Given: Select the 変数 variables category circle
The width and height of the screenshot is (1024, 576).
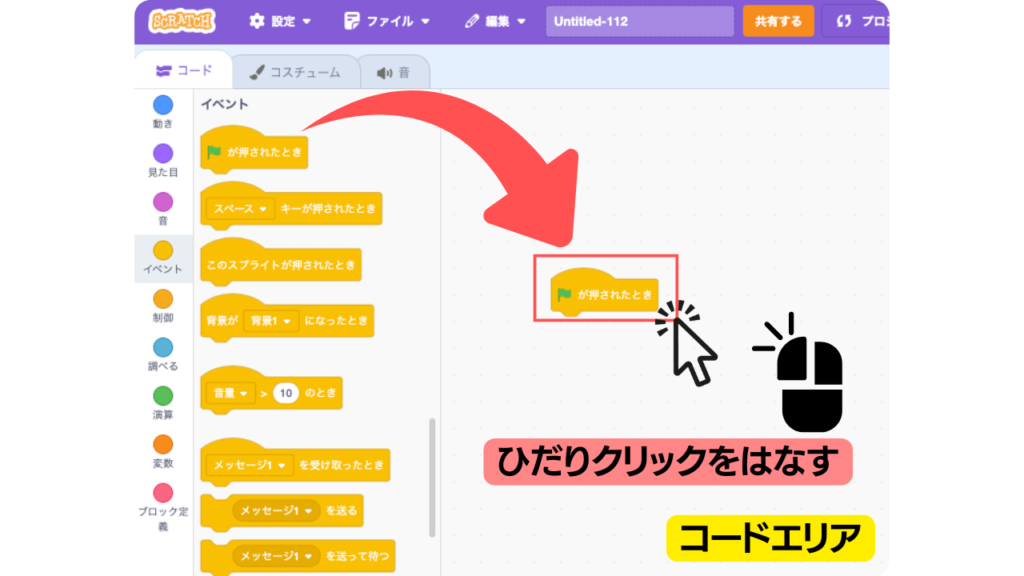Looking at the screenshot, I should click(x=163, y=444).
